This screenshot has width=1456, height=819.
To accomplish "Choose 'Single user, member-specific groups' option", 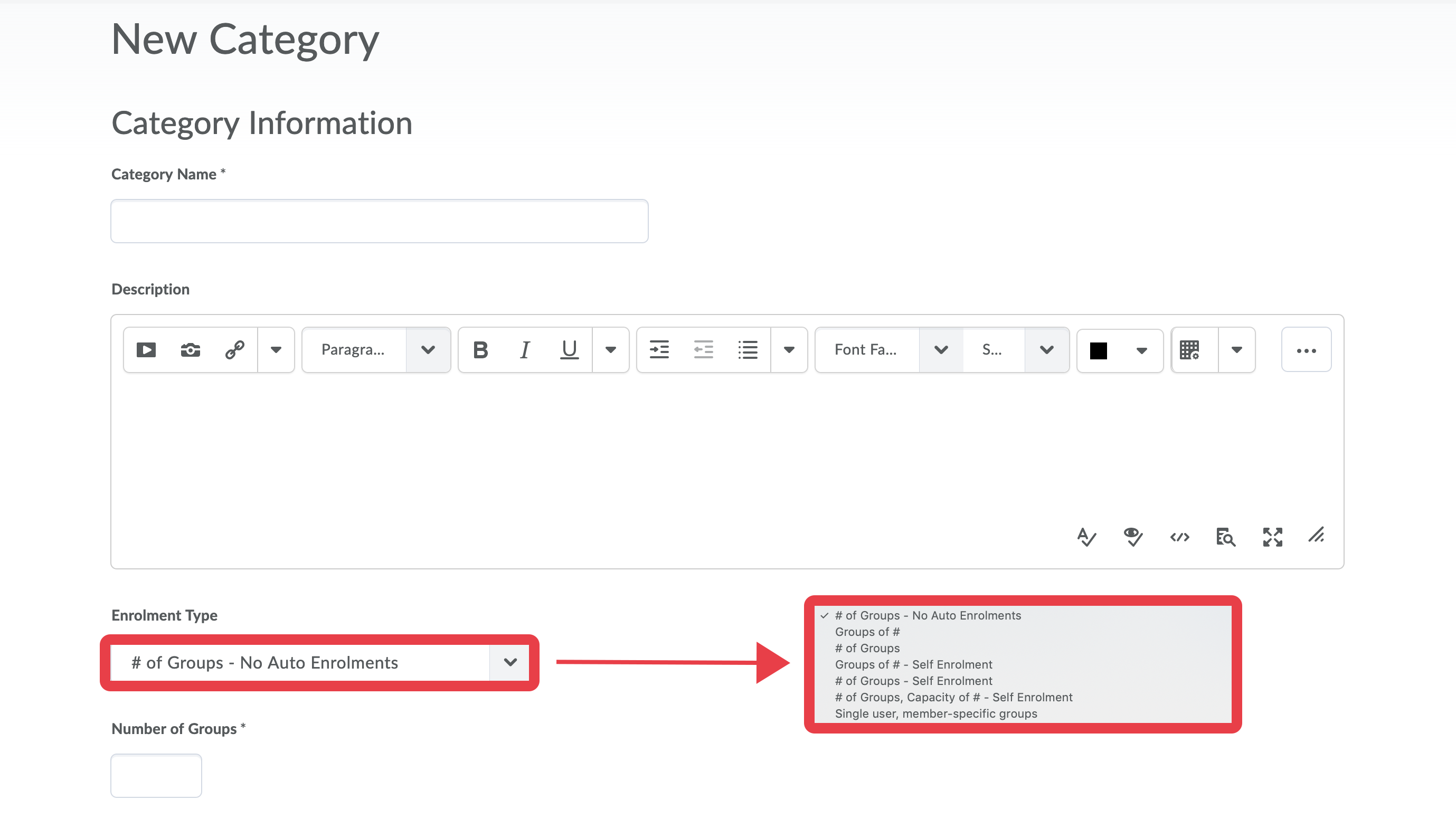I will pyautogui.click(x=936, y=713).
